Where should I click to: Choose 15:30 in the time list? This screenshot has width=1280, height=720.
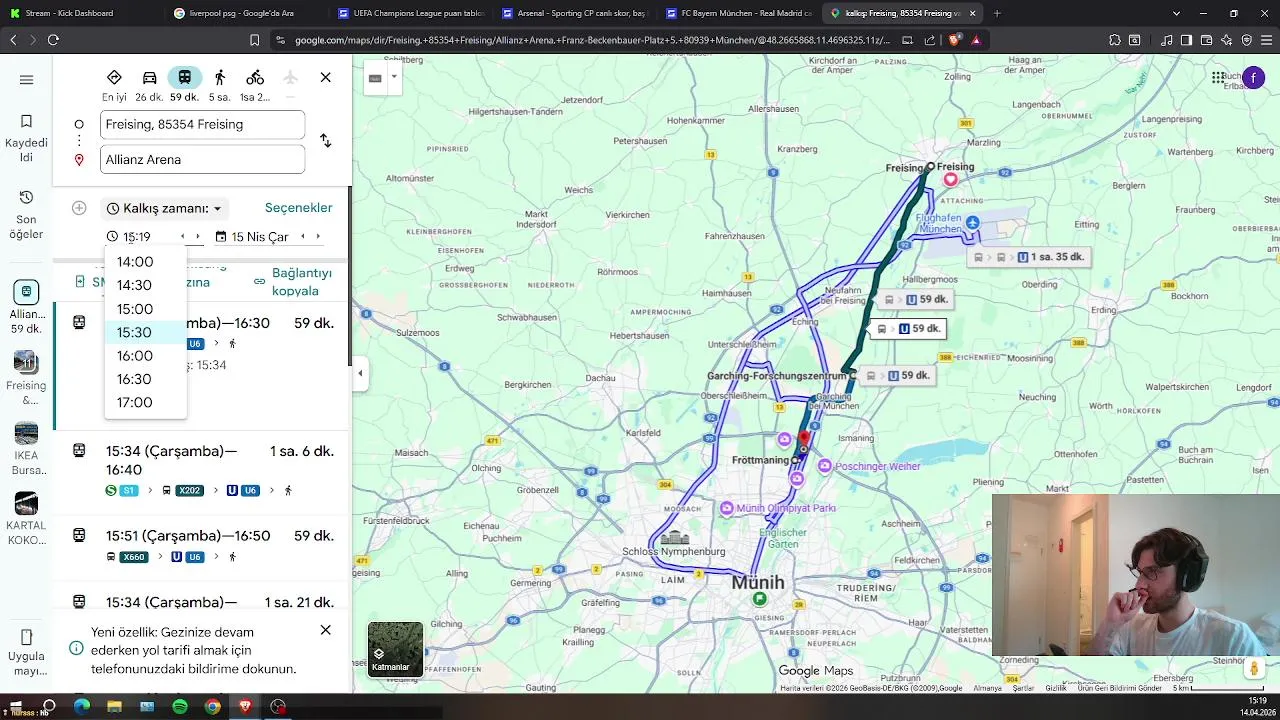[145, 332]
